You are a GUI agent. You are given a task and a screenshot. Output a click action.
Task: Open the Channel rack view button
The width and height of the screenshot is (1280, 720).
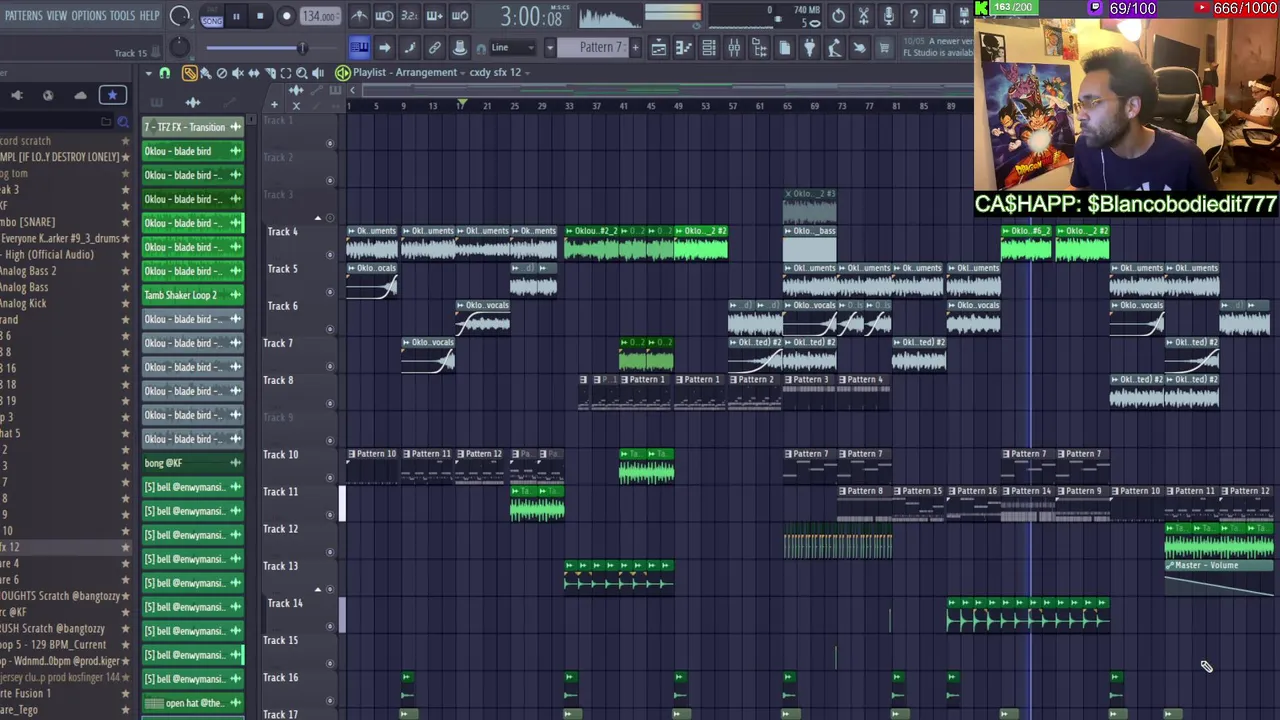(709, 48)
